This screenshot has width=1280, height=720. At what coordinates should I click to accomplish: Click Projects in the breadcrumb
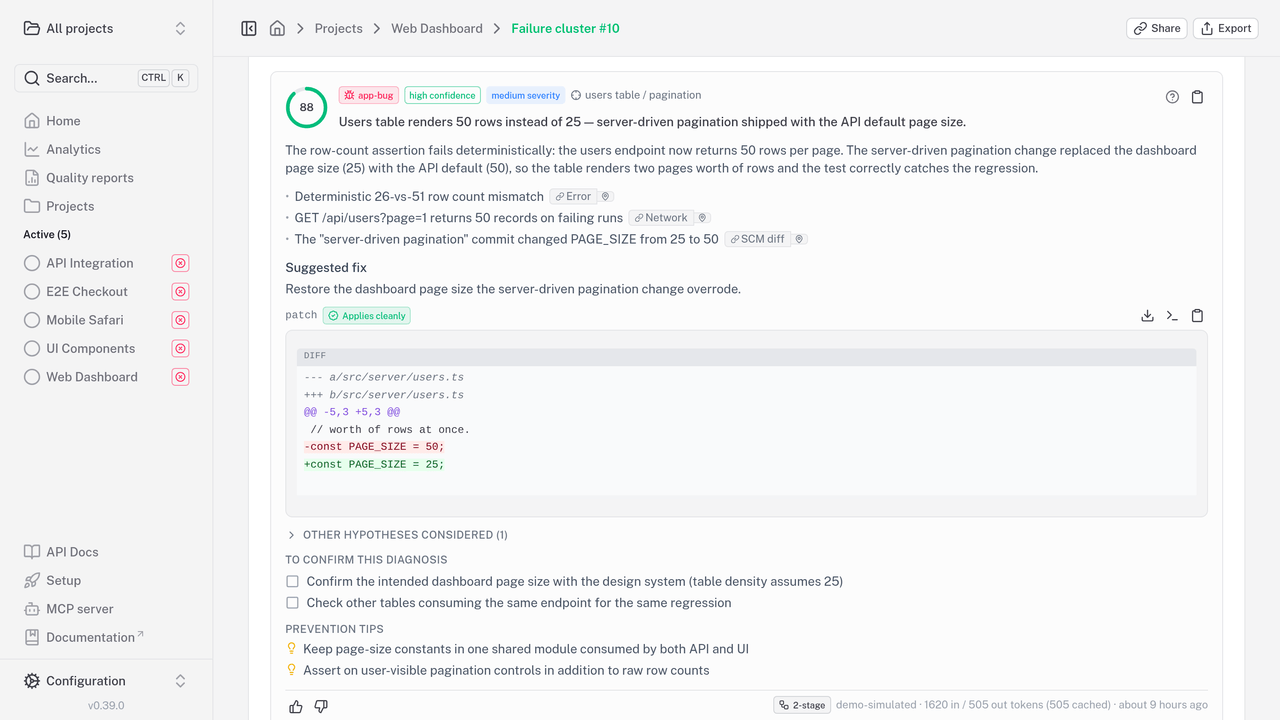339,28
